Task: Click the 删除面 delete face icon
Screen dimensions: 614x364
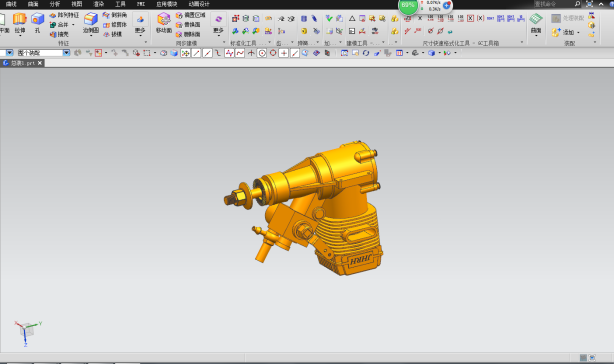Action: coord(179,34)
